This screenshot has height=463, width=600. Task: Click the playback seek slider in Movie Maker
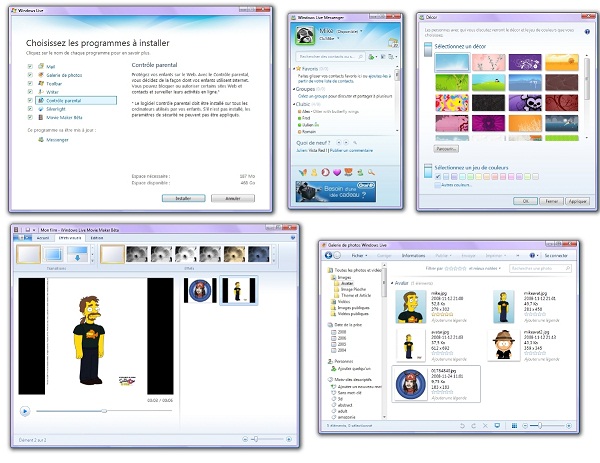(x=104, y=411)
